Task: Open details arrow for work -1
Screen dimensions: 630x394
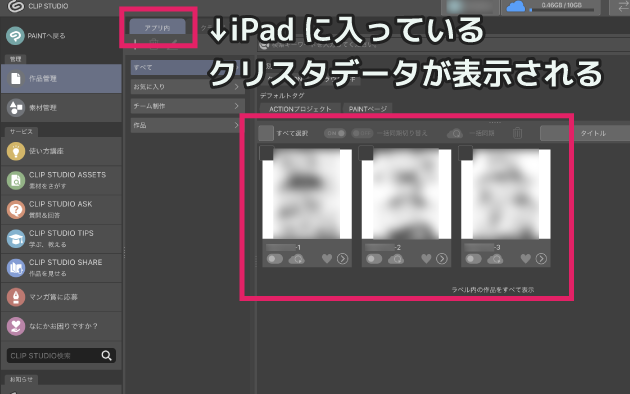Action: (x=343, y=259)
